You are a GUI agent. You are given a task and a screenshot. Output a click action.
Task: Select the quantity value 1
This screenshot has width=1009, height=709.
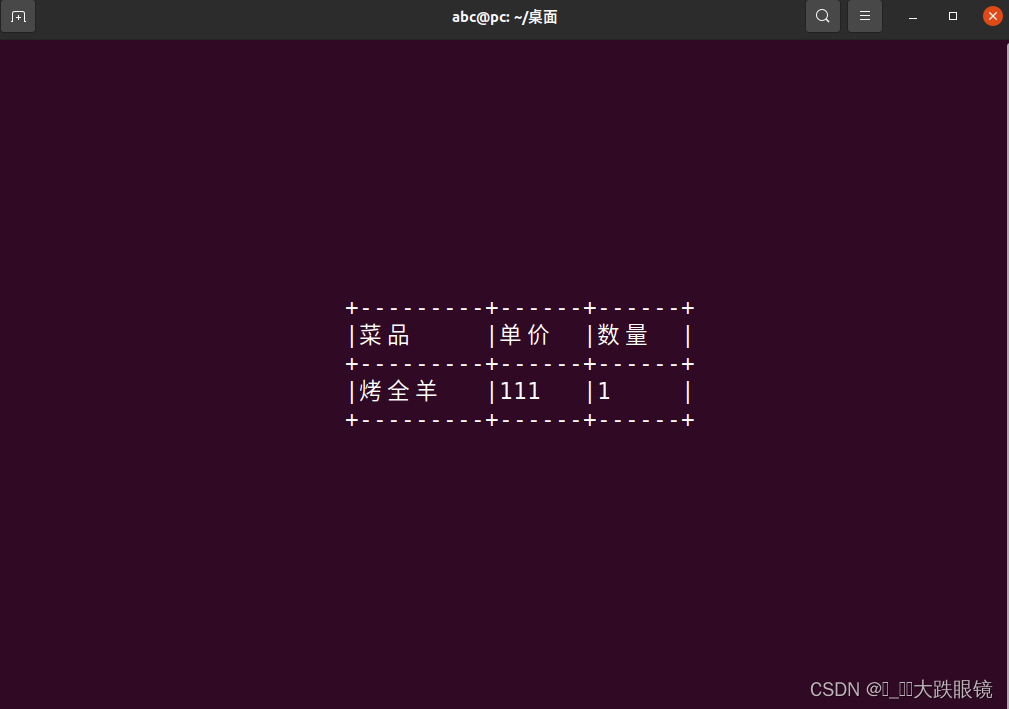[604, 391]
